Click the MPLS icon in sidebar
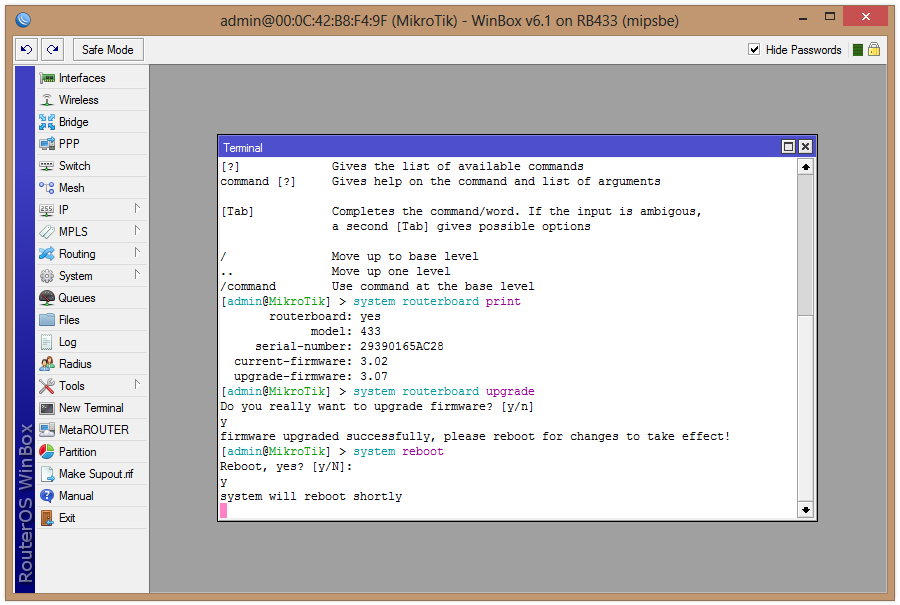Image resolution: width=900 pixels, height=605 pixels. click(x=47, y=232)
